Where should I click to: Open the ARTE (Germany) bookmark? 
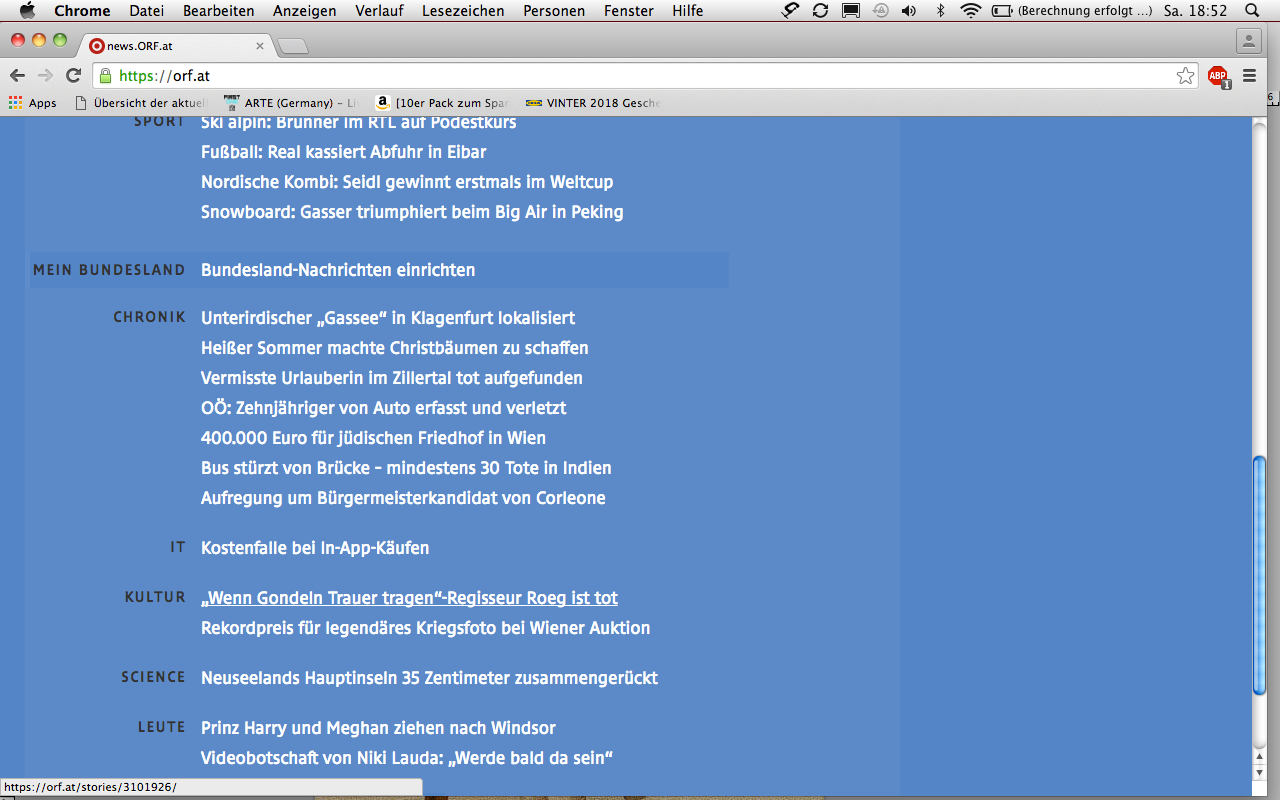[290, 103]
